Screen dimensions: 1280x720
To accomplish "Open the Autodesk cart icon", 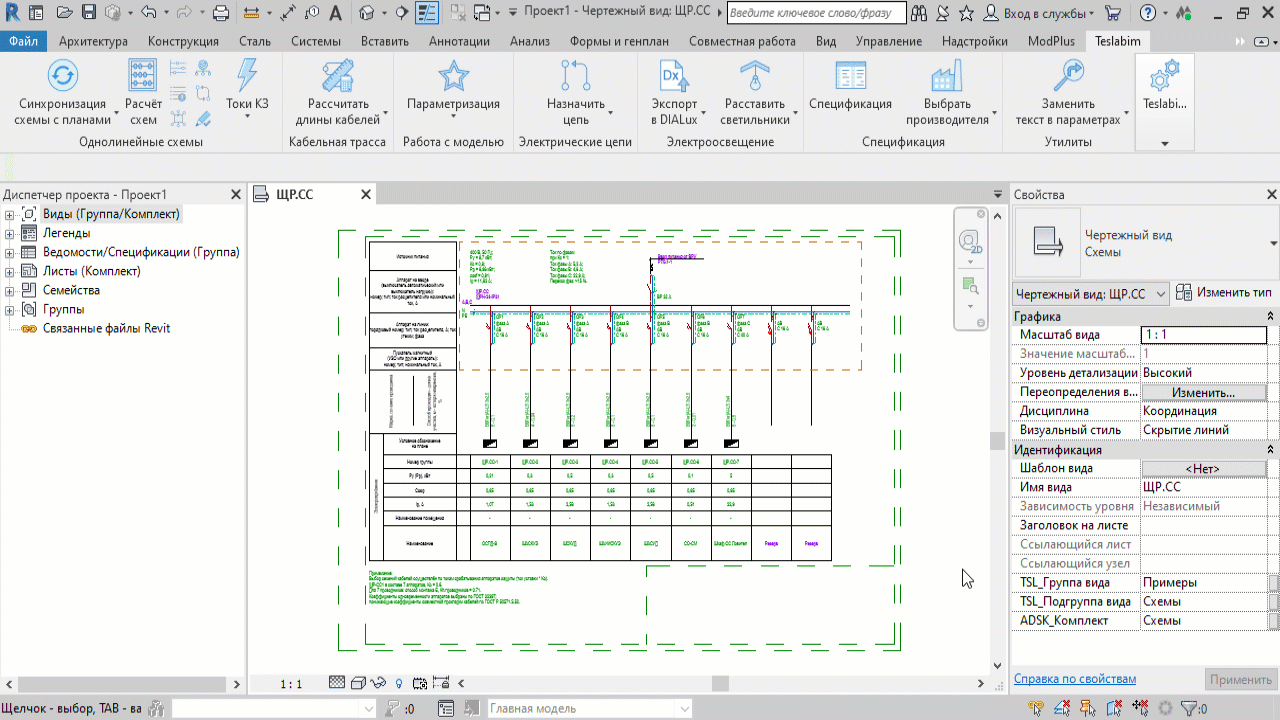I will pos(1114,13).
